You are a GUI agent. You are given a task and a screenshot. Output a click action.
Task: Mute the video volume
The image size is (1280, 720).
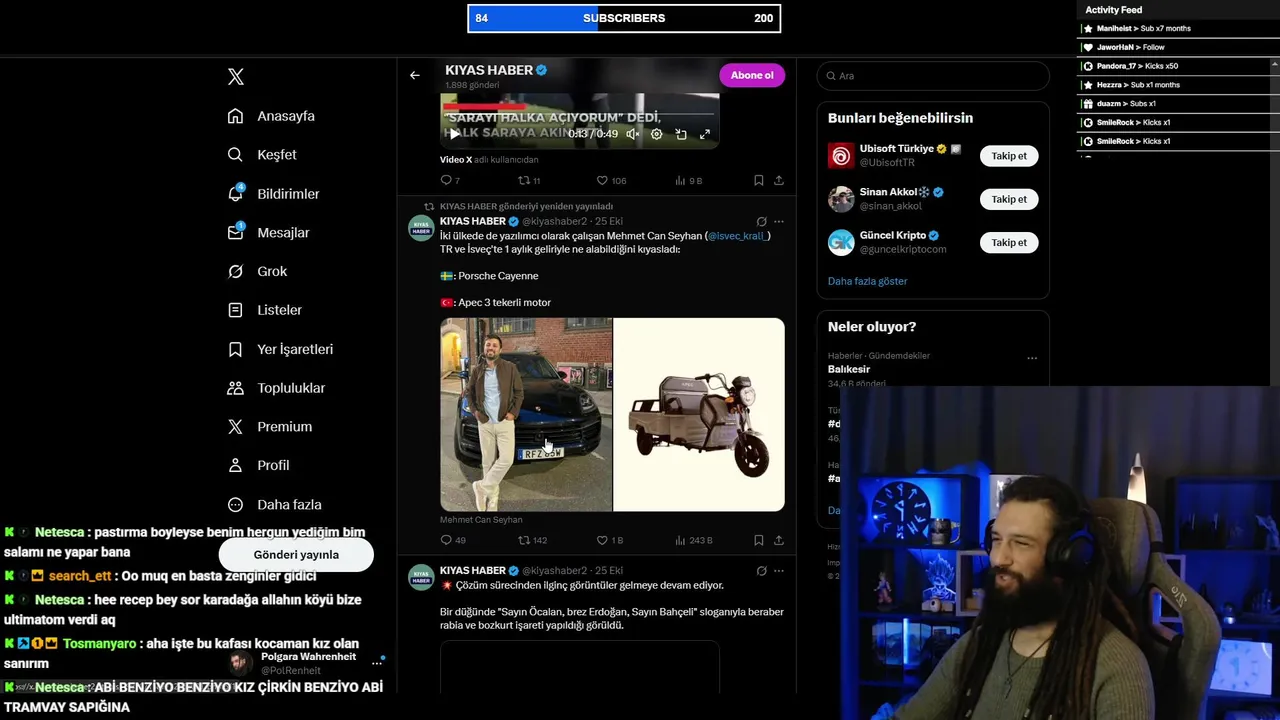pos(632,134)
